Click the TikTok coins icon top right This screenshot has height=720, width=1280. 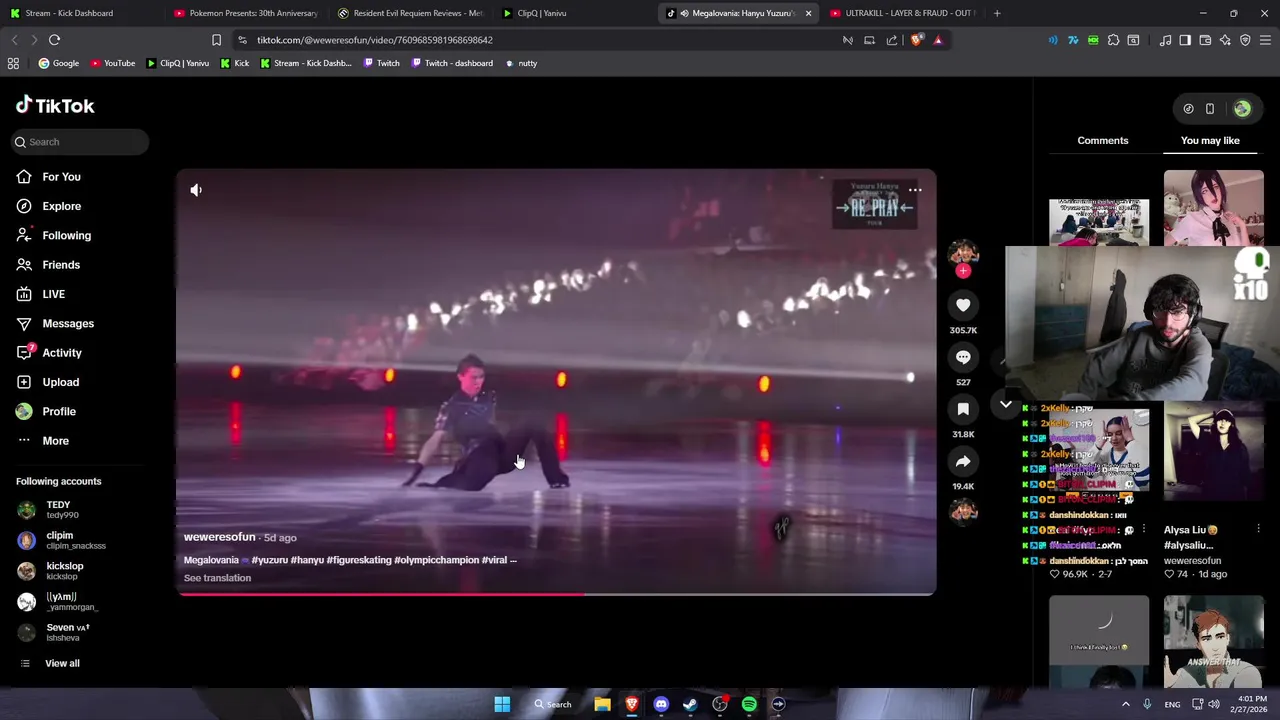[1188, 109]
